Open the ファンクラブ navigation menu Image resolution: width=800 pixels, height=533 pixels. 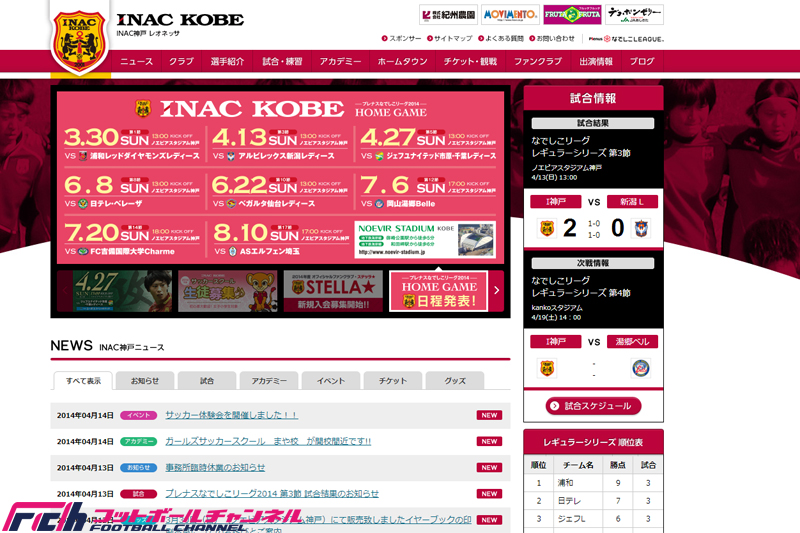pos(538,61)
